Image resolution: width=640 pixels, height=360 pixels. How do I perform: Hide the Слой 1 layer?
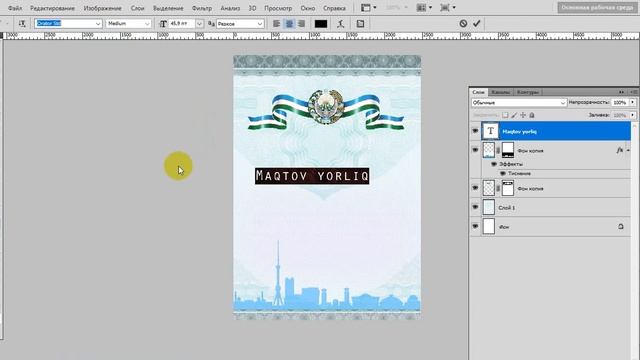[x=475, y=207]
